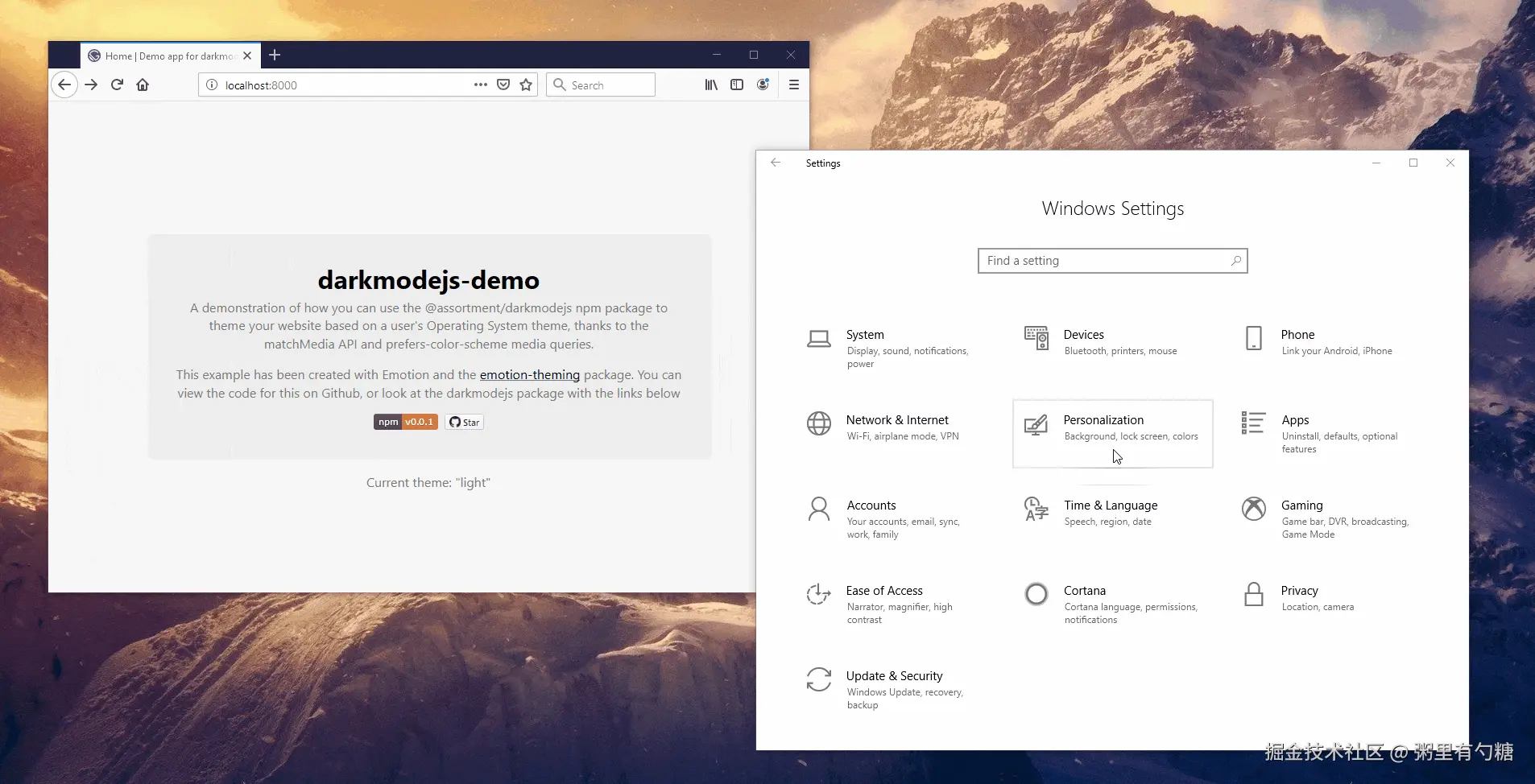
Task: Show site information icon in address bar
Action: point(212,85)
